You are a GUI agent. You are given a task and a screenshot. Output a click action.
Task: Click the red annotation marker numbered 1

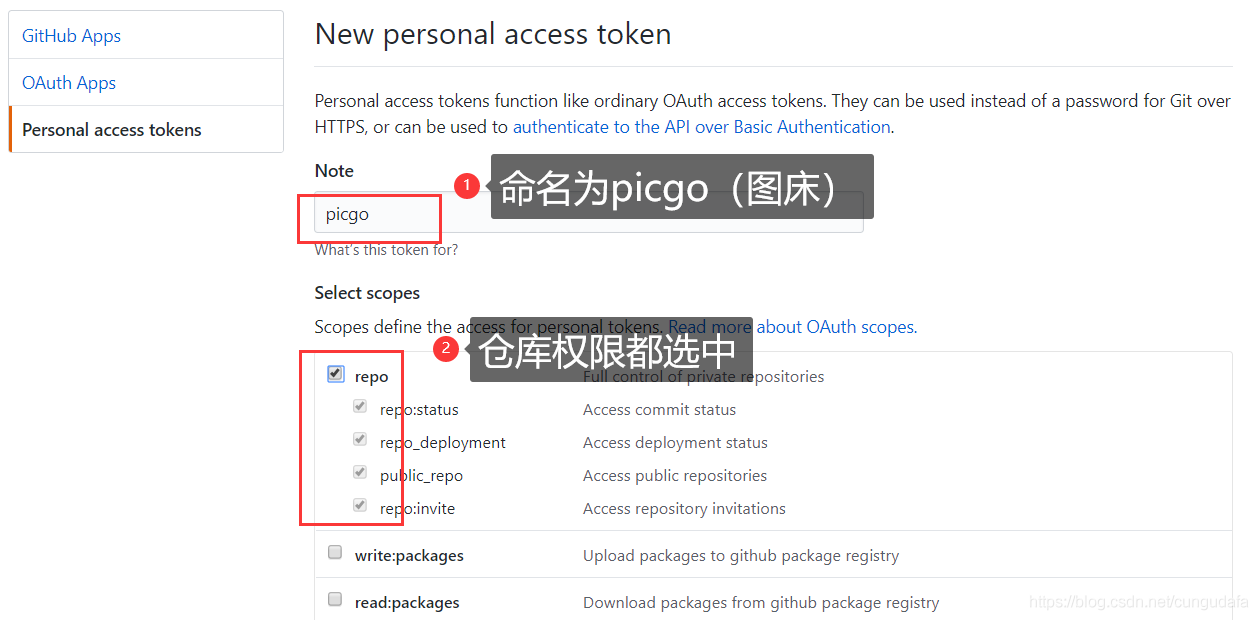point(466,185)
